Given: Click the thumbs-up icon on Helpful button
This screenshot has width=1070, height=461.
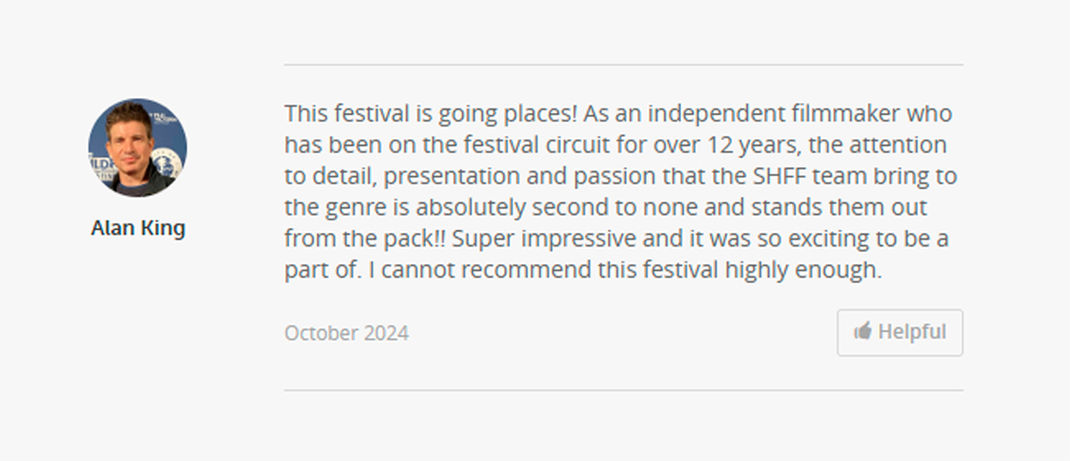Looking at the screenshot, I should [x=862, y=332].
